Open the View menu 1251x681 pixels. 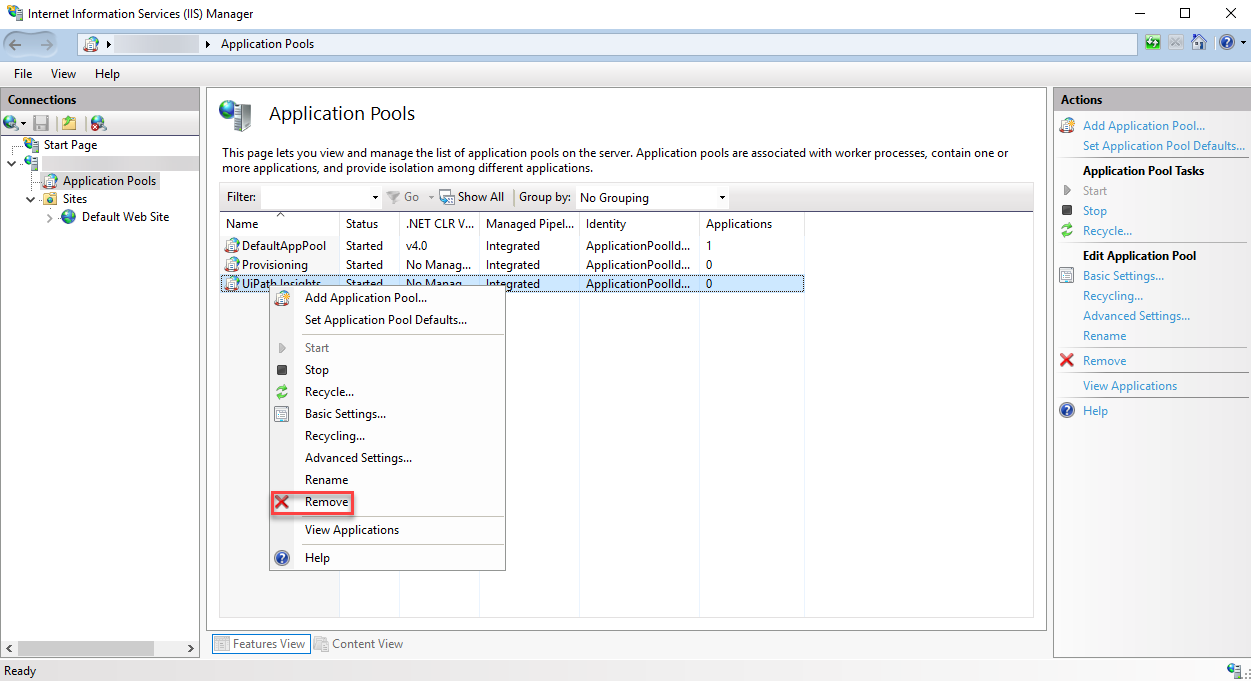63,74
